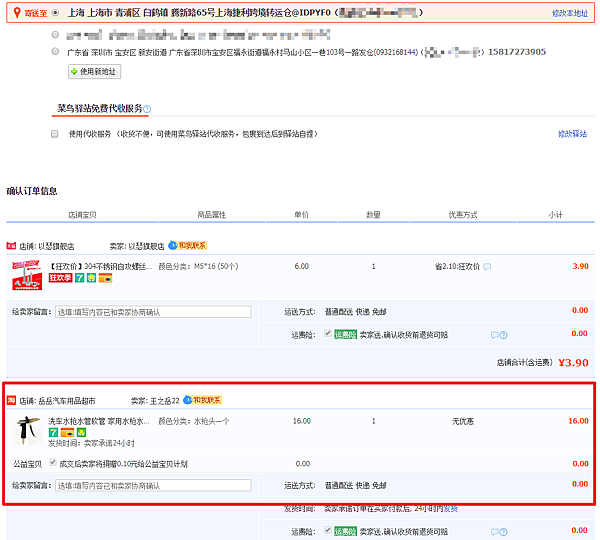Click the 颜色分类: M5*16 (50个) attribute text
Viewport: 600px width, 540px height.
[198, 266]
